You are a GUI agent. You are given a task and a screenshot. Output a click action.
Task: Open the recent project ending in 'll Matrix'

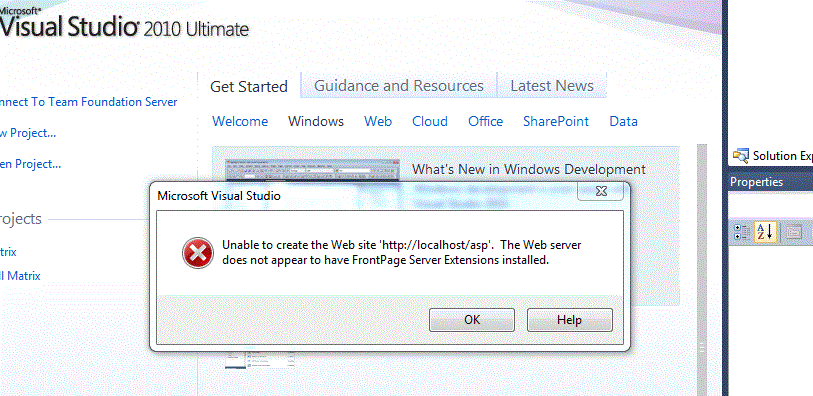click(x=20, y=276)
